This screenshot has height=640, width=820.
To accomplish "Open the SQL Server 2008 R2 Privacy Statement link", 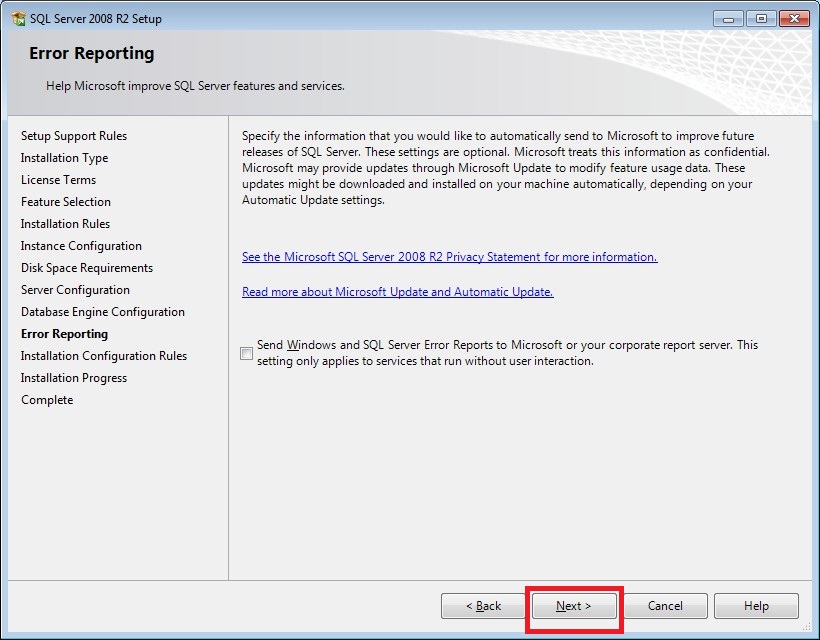I will pyautogui.click(x=449, y=257).
